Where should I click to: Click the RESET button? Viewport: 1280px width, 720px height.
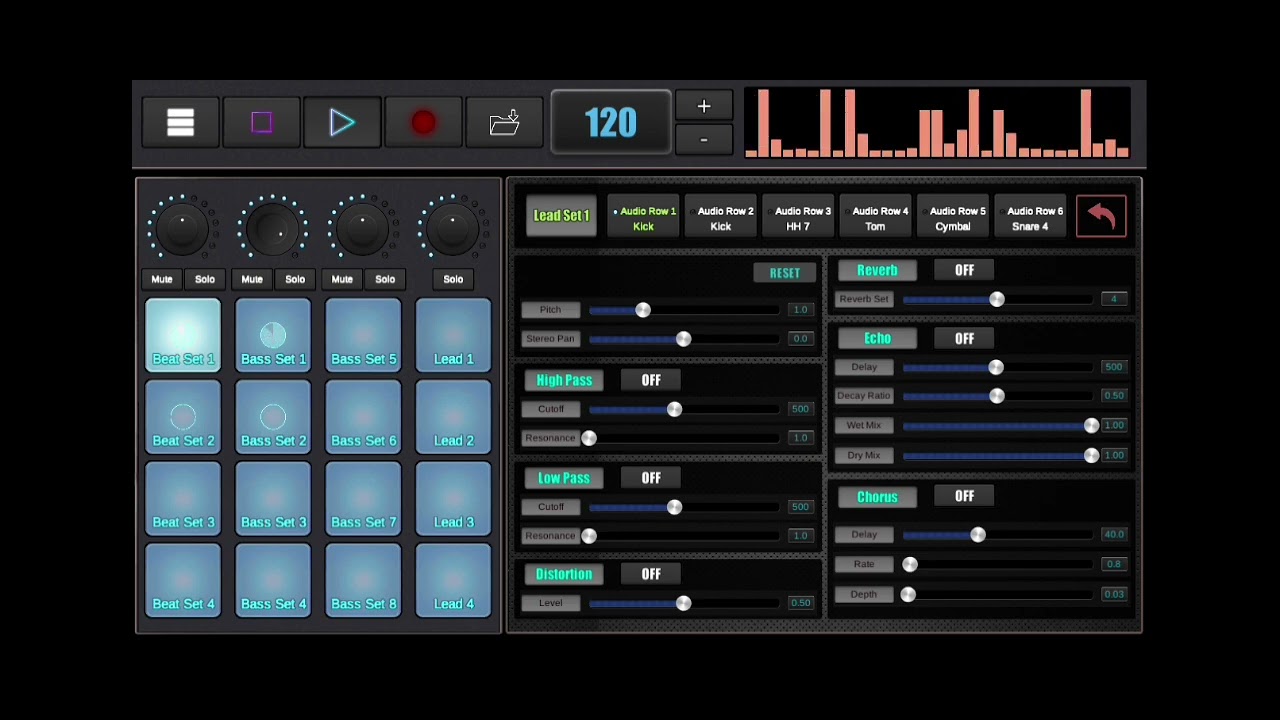pos(785,273)
